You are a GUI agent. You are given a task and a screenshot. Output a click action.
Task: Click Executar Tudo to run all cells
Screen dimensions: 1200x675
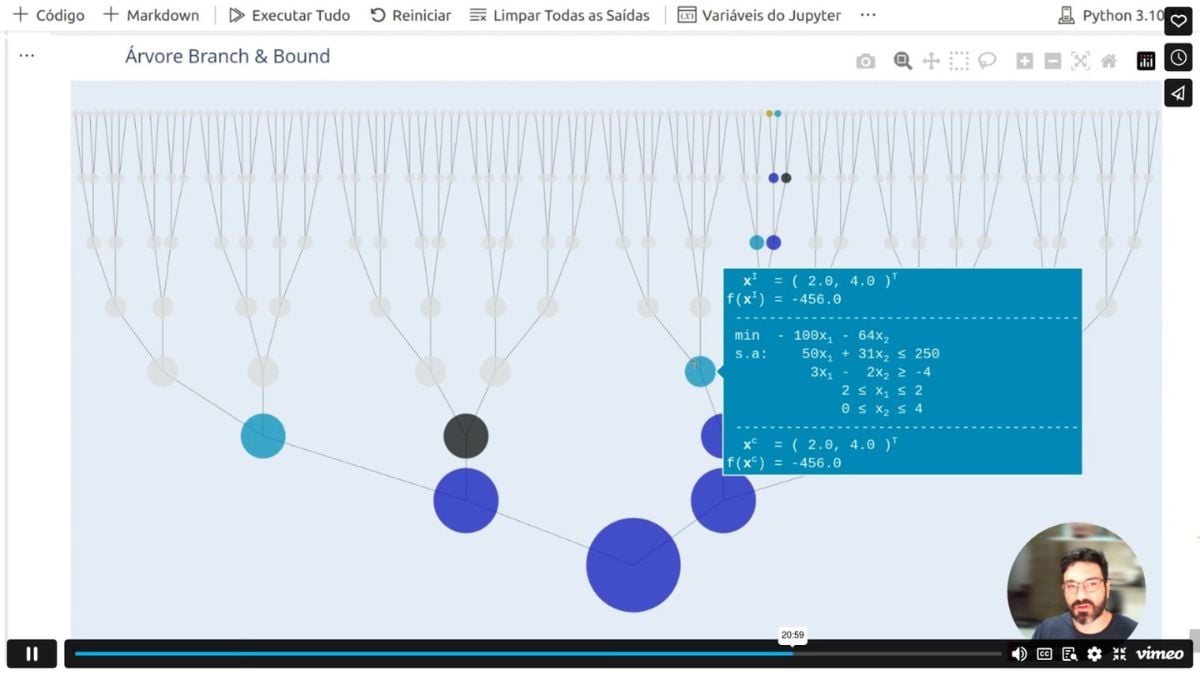tap(289, 15)
